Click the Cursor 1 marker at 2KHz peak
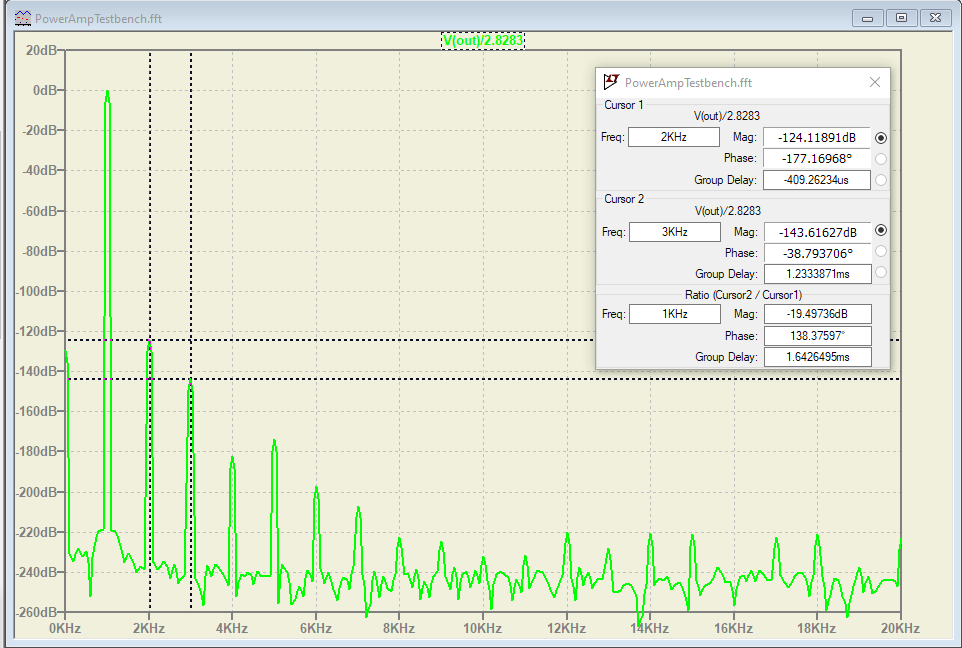 click(x=150, y=341)
